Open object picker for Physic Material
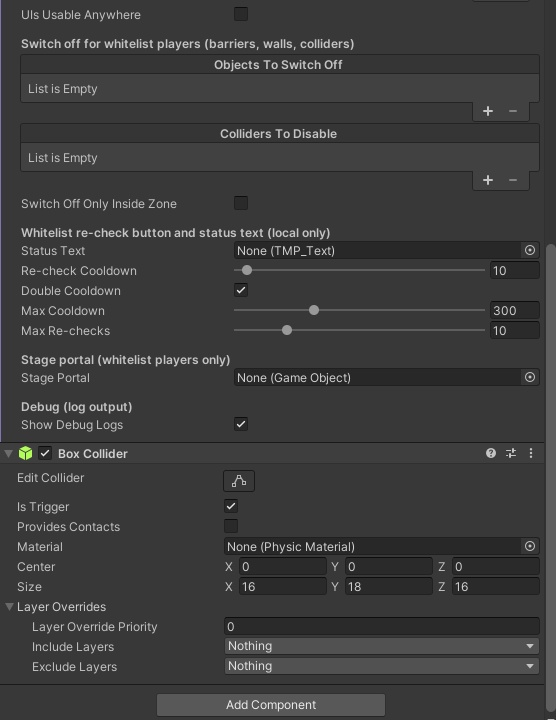Viewport: 556px width, 720px height. 530,546
